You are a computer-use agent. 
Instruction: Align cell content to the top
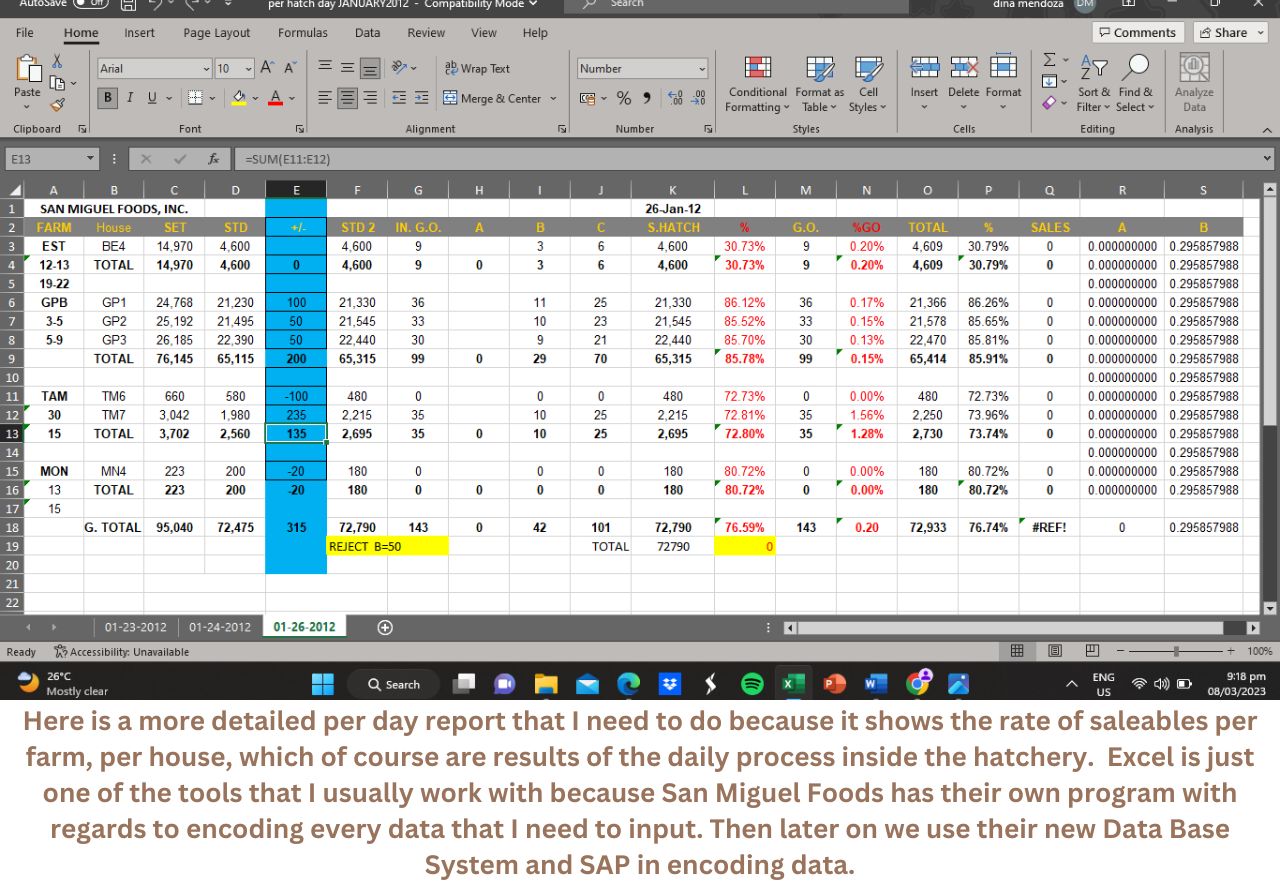click(x=325, y=68)
